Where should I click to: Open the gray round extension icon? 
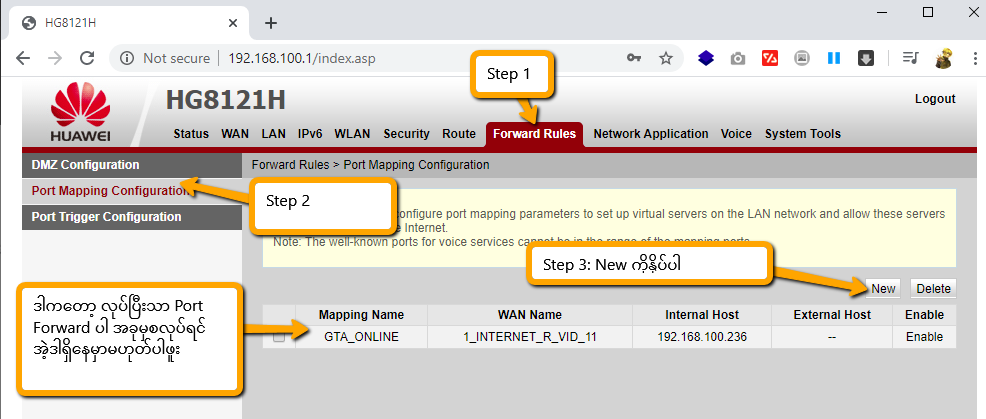point(802,59)
